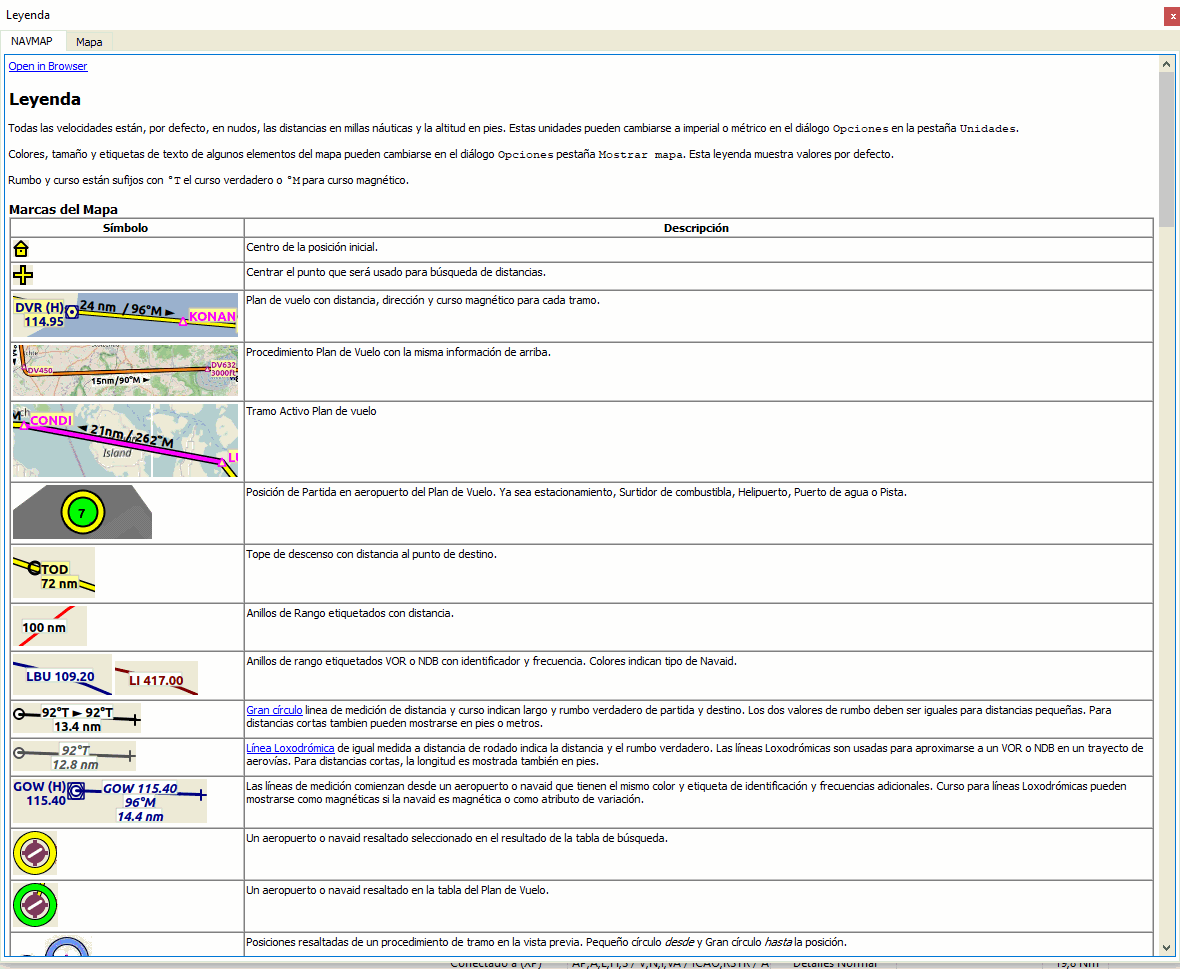
Task: Click the LI 417.00 range ring symbol
Action: click(x=157, y=679)
